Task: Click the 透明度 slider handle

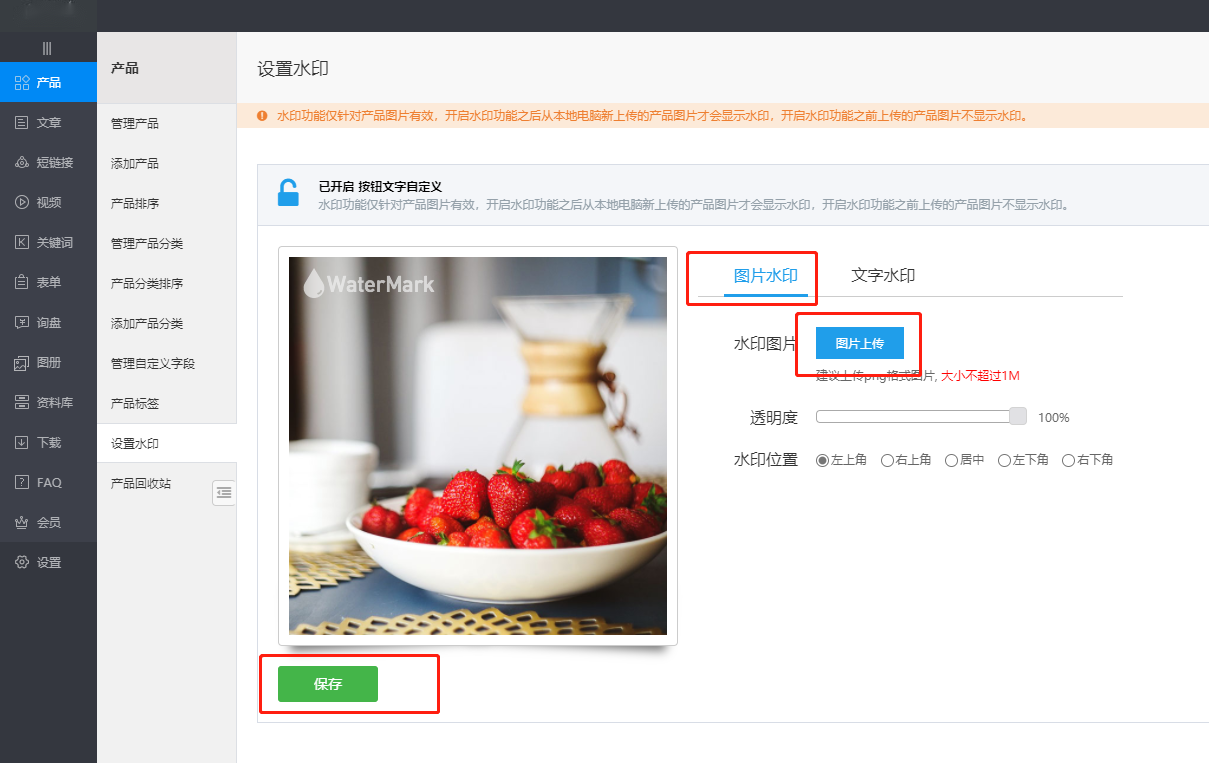Action: (x=1018, y=416)
